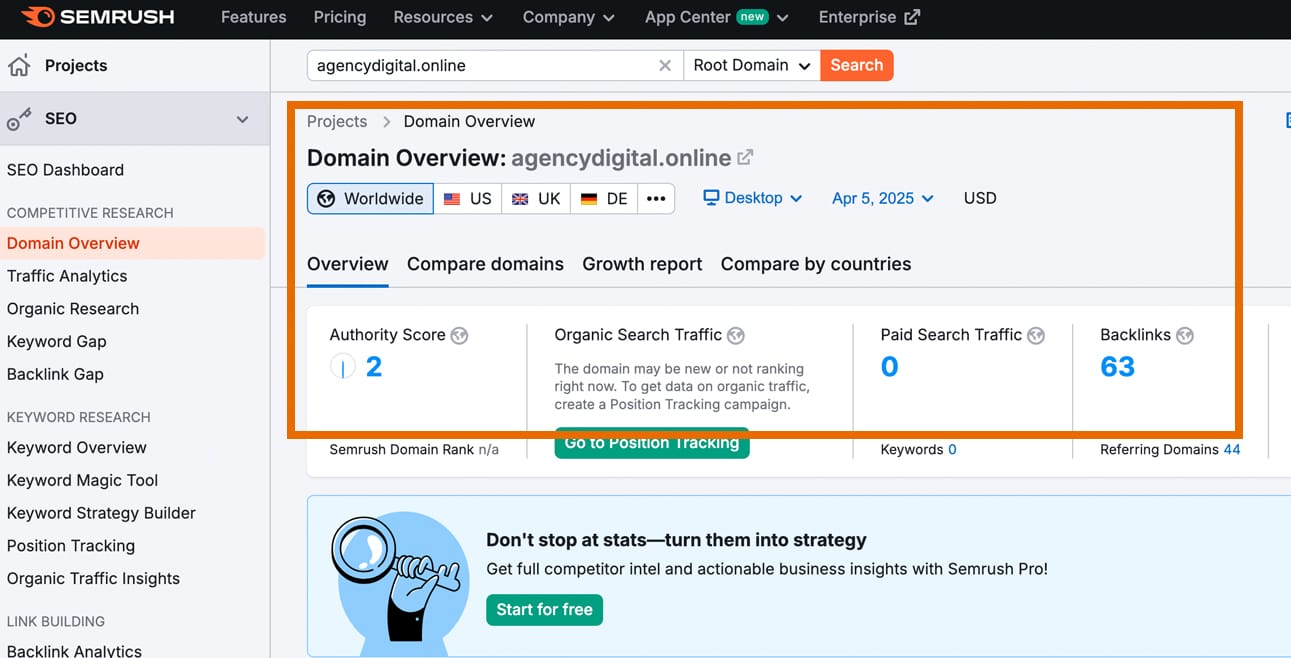
Task: Select the US database
Action: (x=468, y=198)
